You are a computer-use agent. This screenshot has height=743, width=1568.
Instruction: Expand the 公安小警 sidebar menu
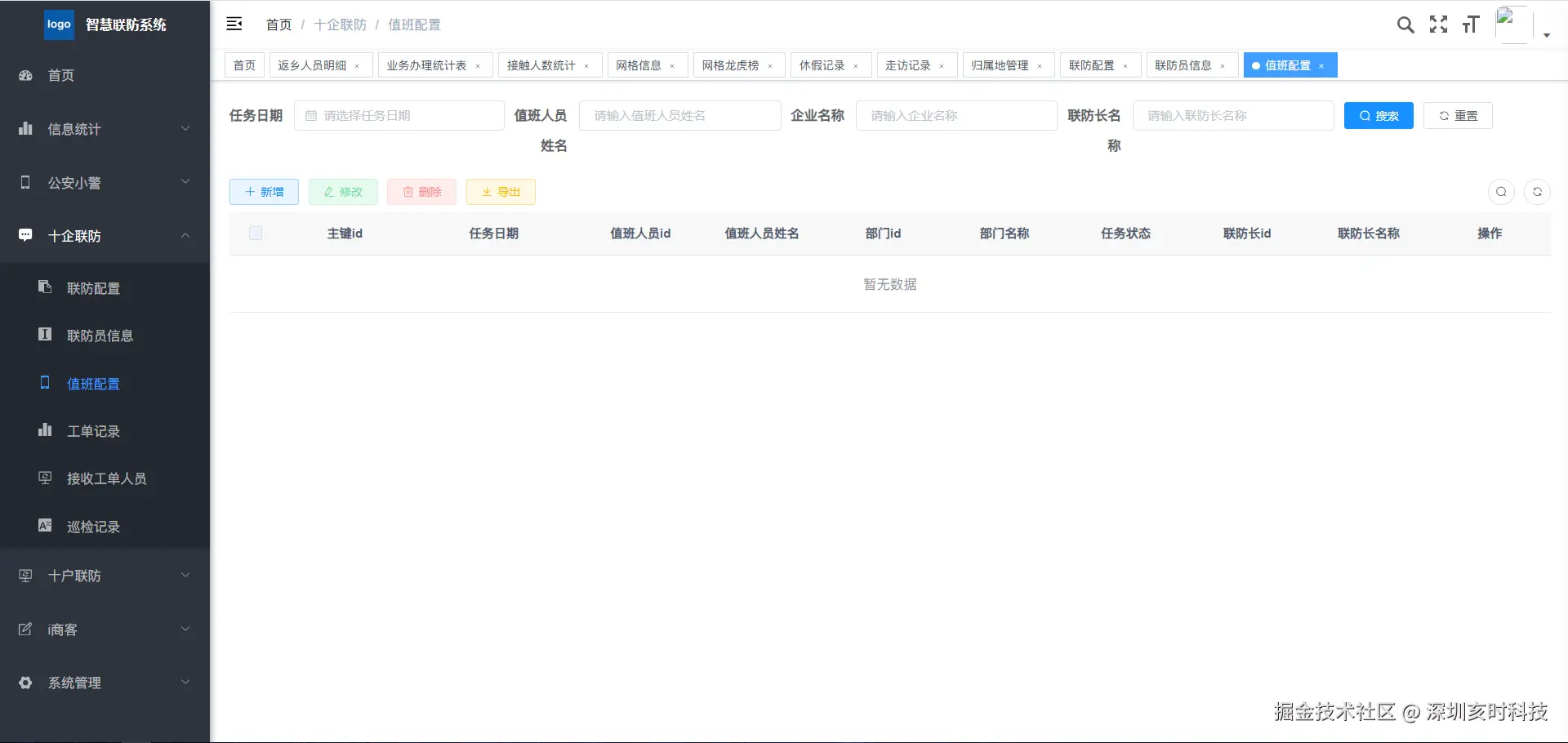[x=105, y=183]
